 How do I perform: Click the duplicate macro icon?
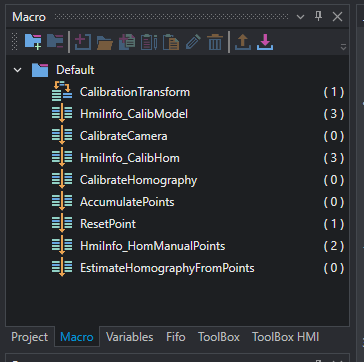point(127,42)
